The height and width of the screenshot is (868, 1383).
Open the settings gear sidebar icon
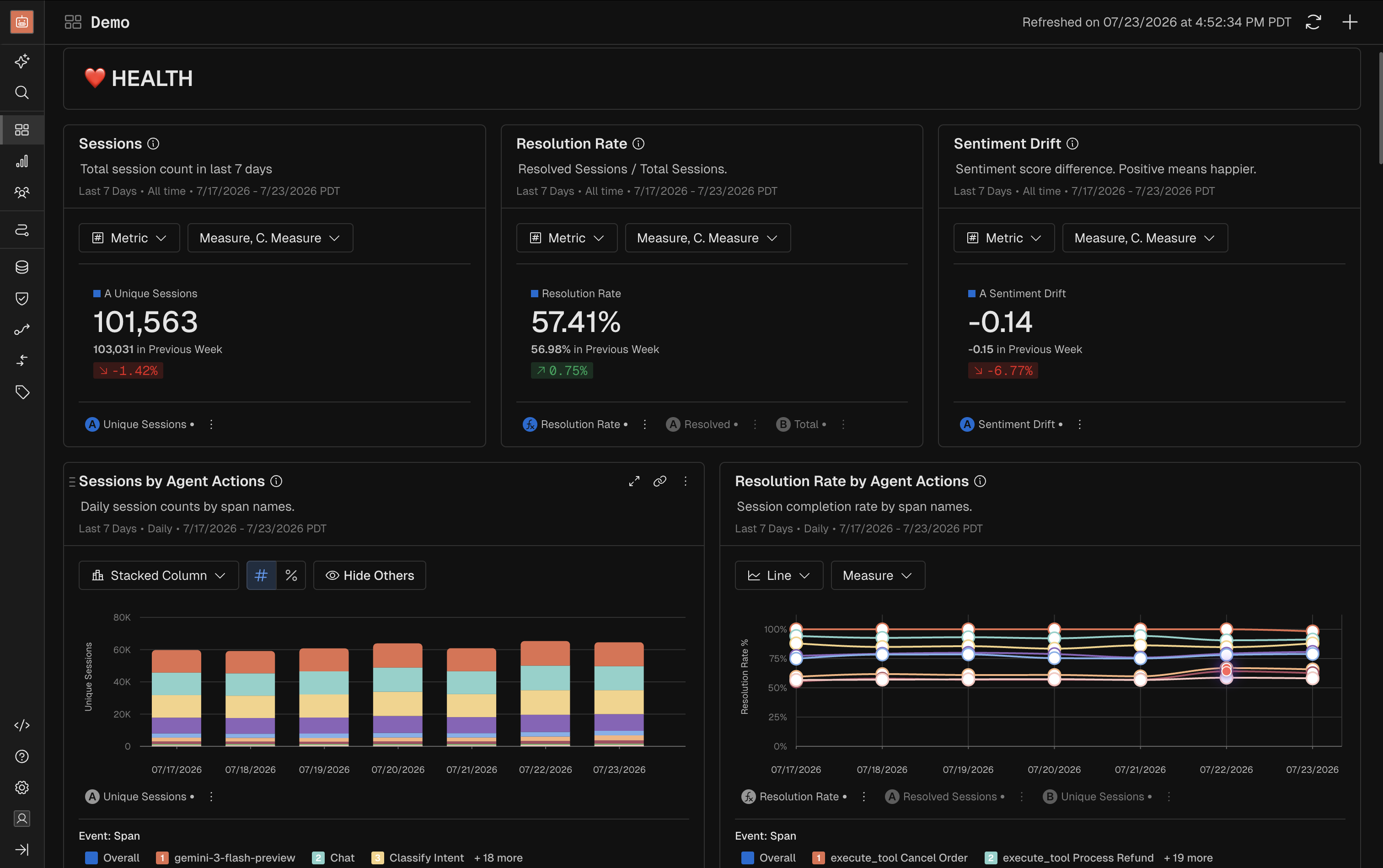point(22,788)
